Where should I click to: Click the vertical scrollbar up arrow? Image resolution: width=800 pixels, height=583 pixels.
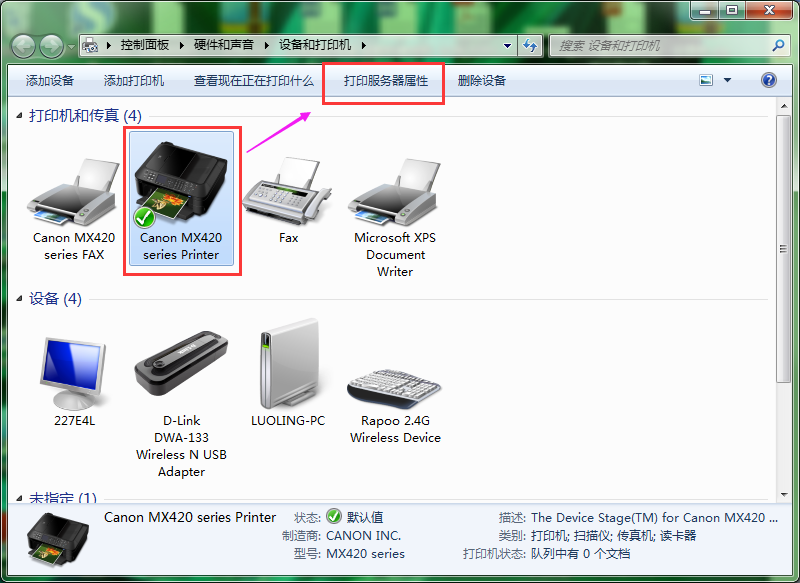(784, 106)
